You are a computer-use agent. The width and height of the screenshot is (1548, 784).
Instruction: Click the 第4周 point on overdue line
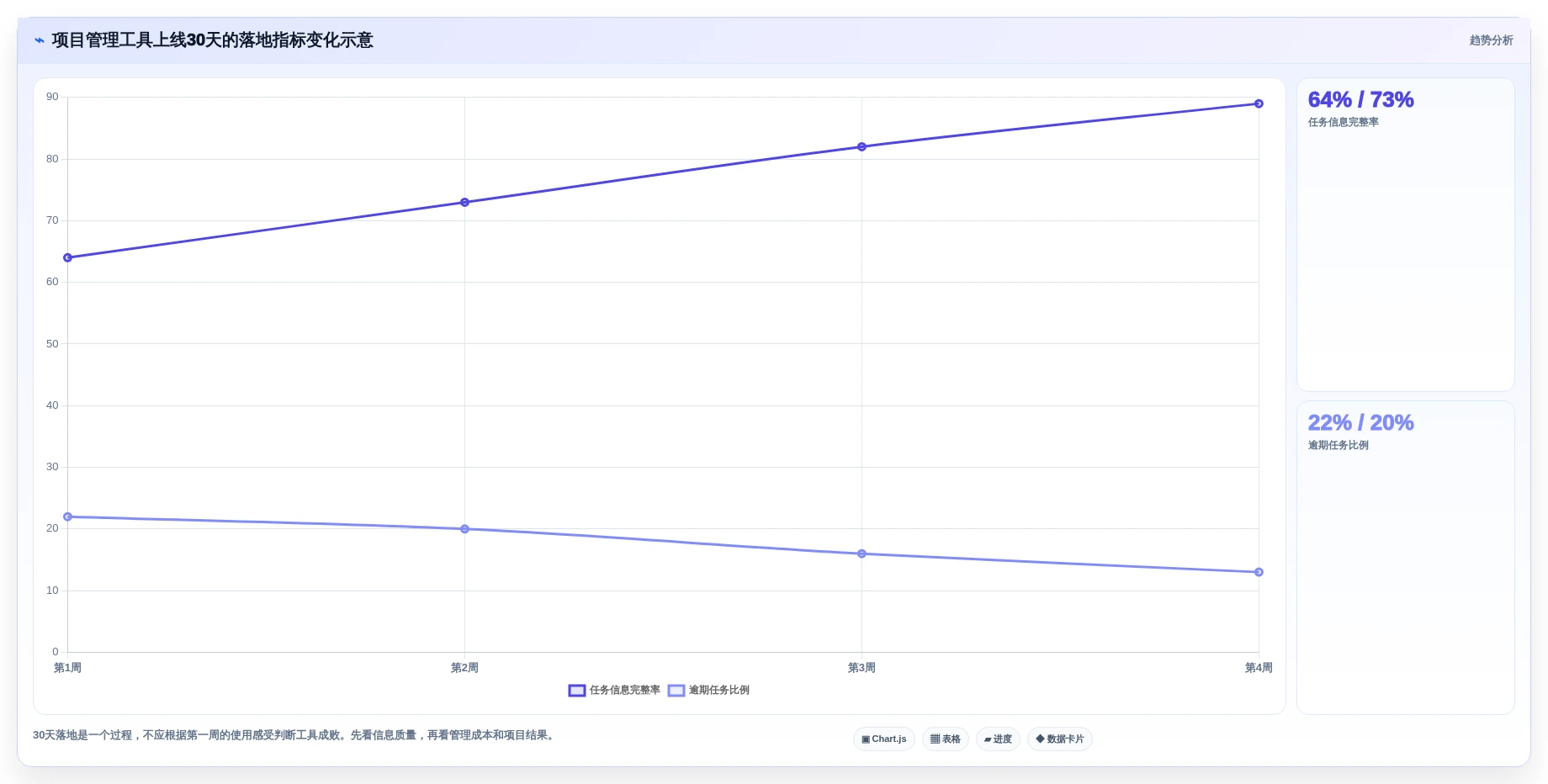point(1259,573)
